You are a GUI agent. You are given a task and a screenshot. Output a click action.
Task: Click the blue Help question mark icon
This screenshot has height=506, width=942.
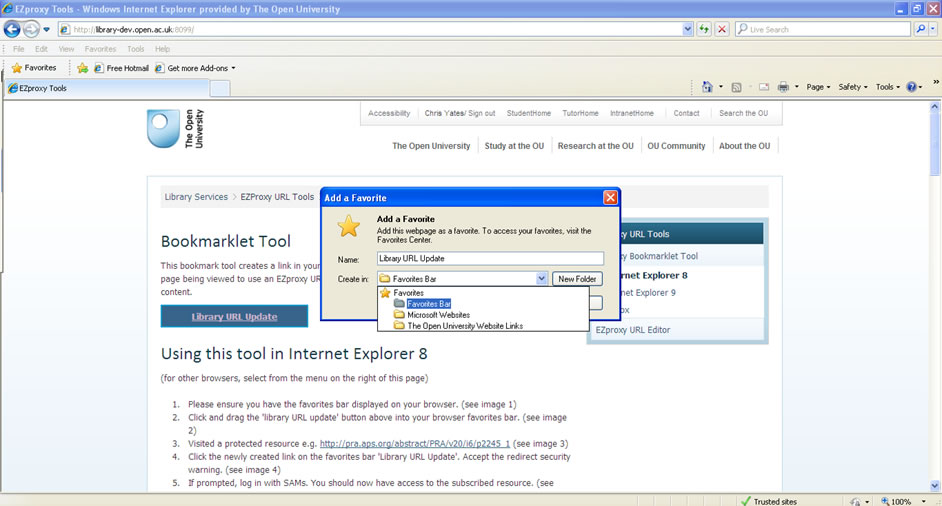coord(911,87)
